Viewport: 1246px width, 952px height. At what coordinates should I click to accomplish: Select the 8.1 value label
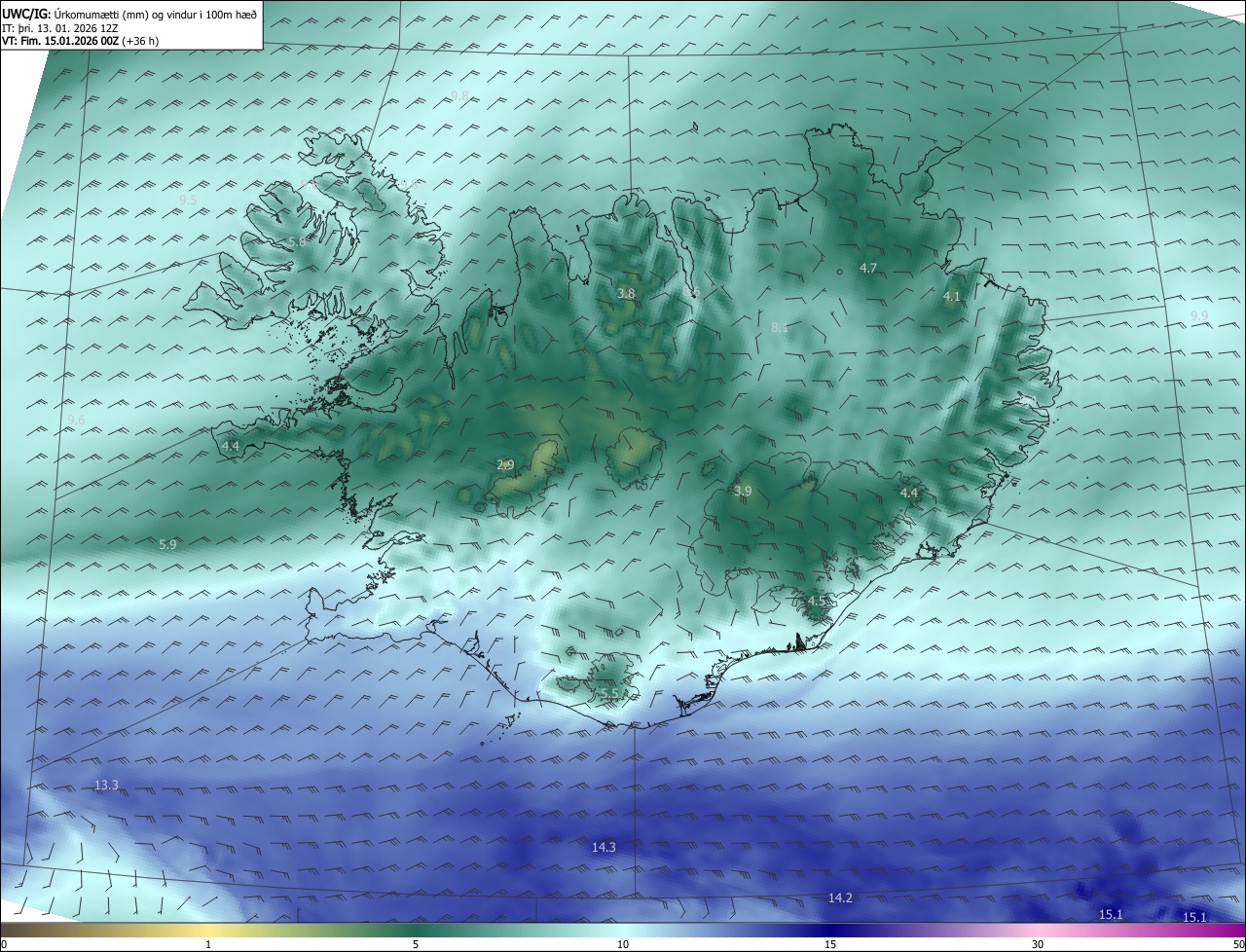tap(780, 328)
